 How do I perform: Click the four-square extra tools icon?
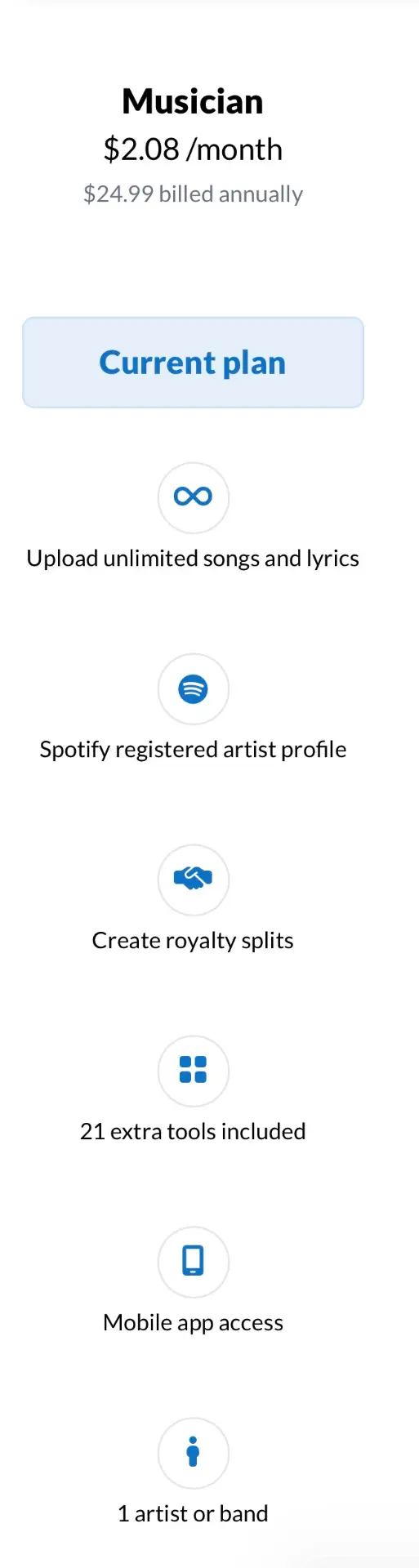tap(193, 1070)
